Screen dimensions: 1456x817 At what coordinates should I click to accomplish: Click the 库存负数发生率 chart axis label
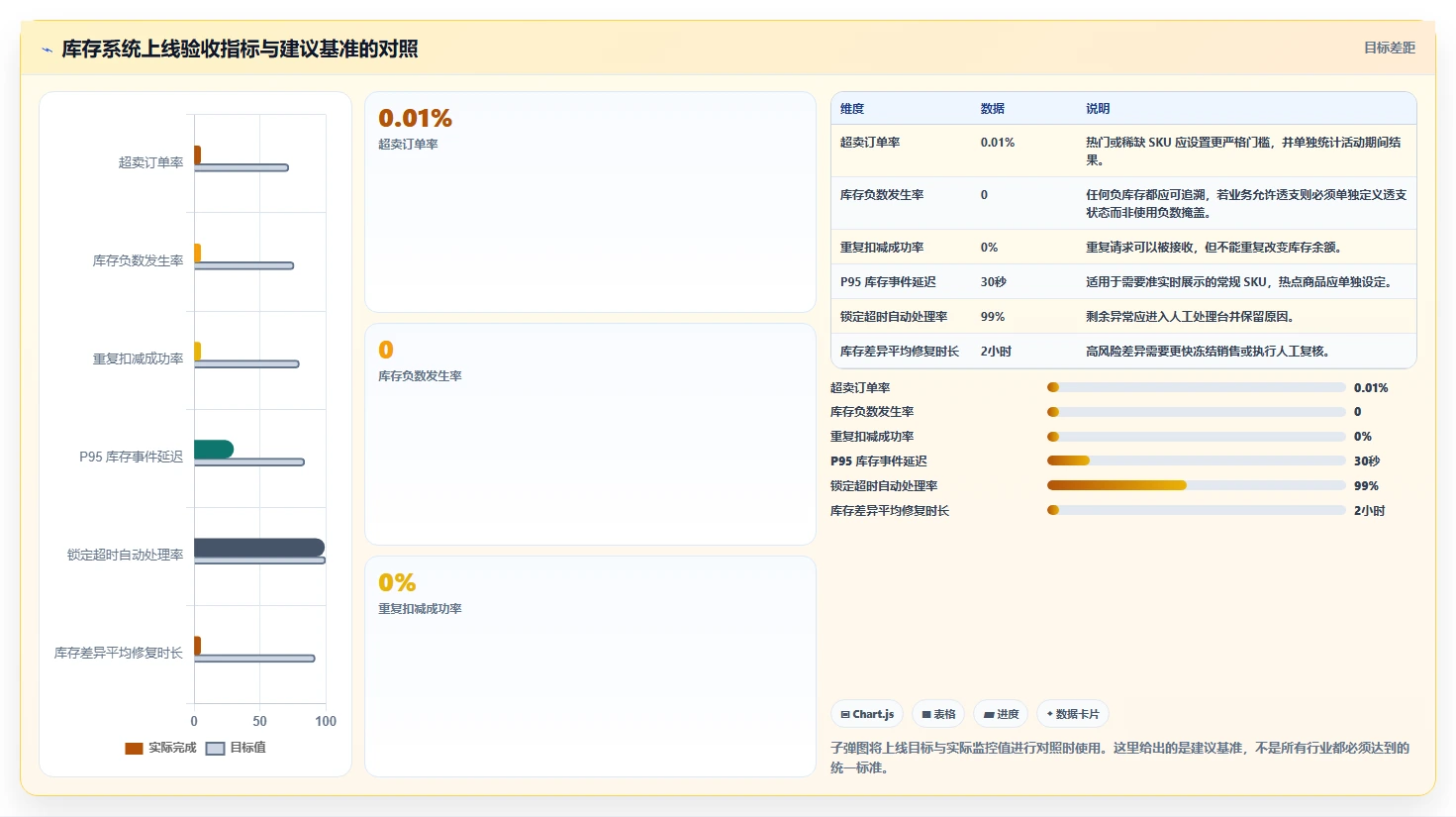[139, 260]
